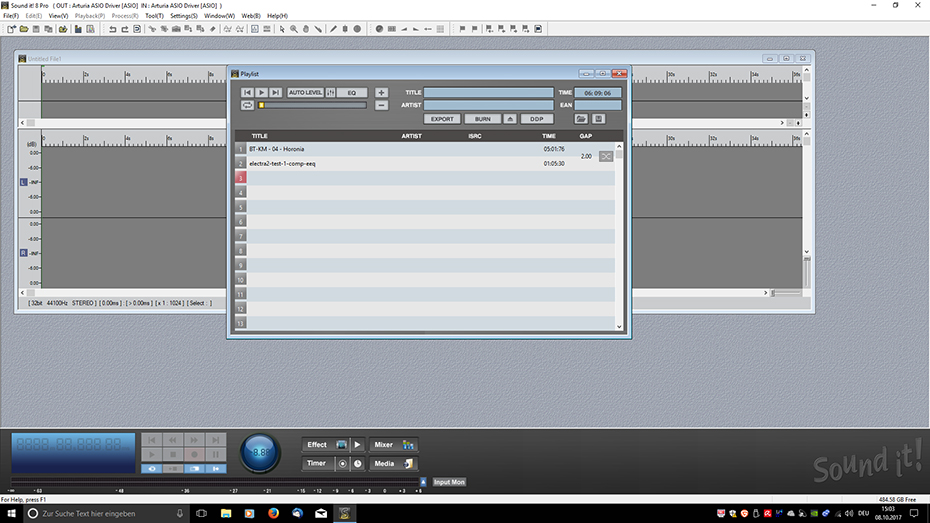Toggle the R channel button
The height and width of the screenshot is (523, 930).
tap(23, 253)
